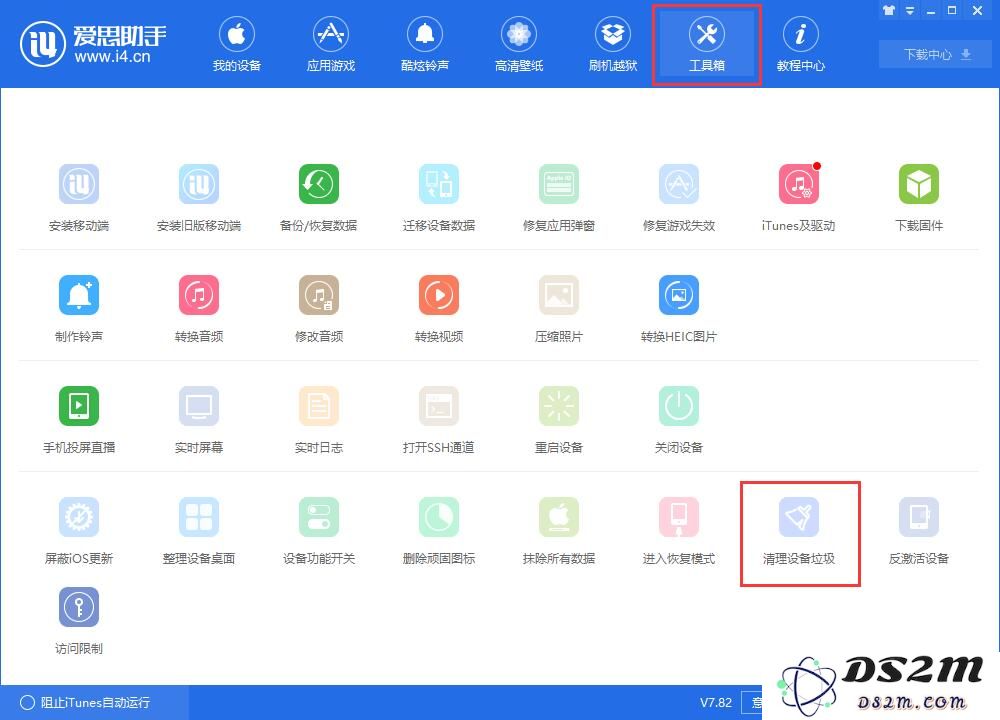Image resolution: width=1000 pixels, height=720 pixels.
Task: Click the V7.82 version label
Action: (716, 702)
